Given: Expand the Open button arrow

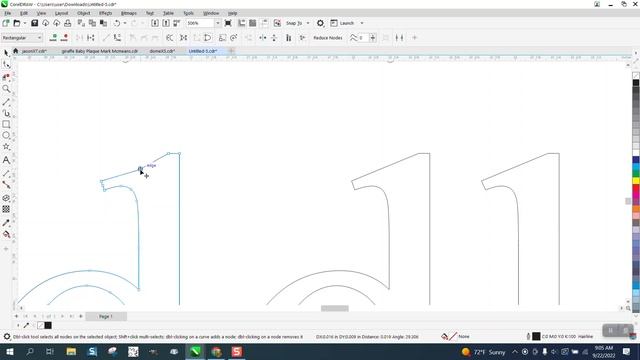Looking at the screenshot, I should click(24, 23).
